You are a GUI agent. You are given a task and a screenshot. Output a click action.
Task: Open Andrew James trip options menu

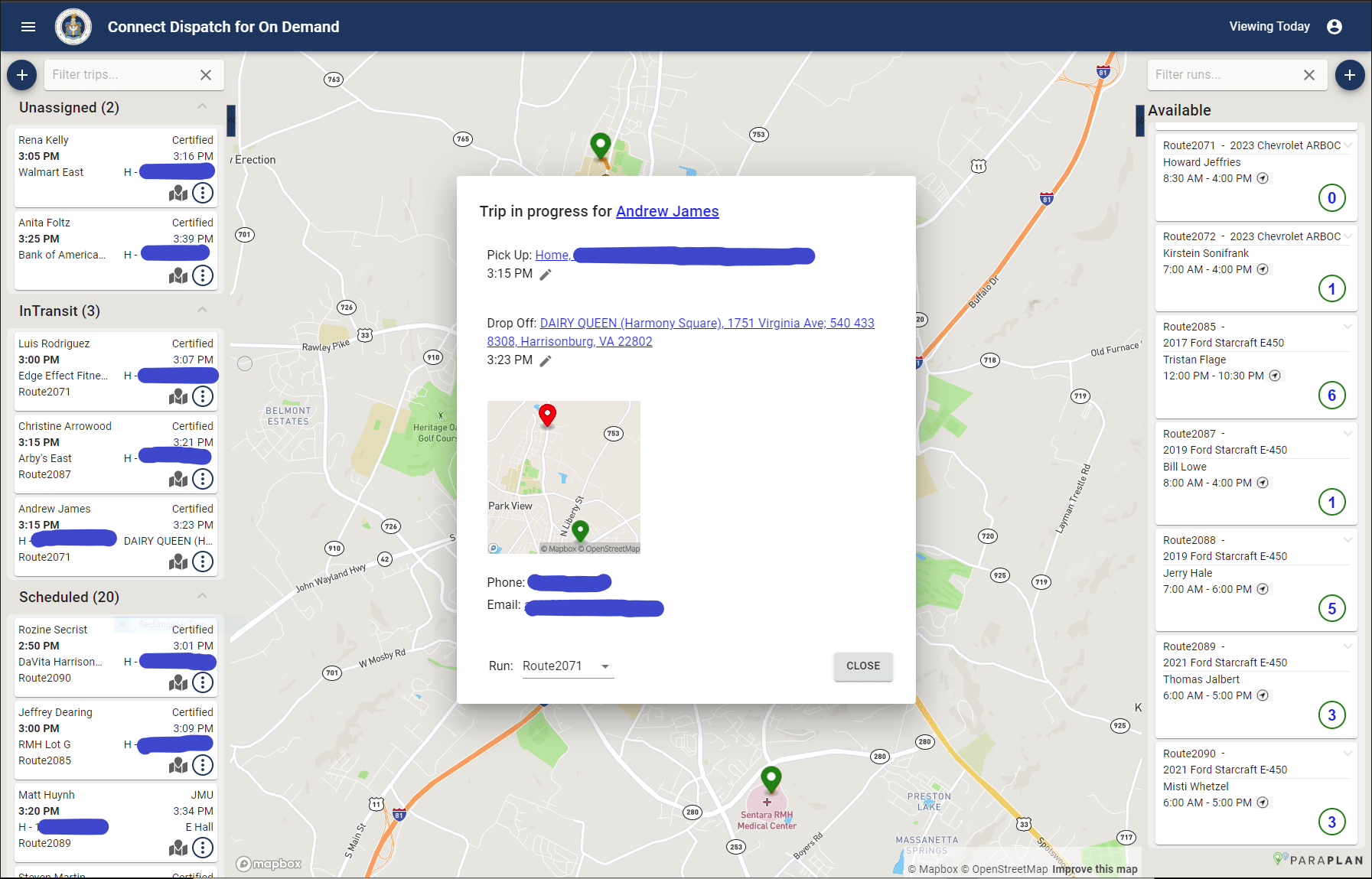[x=203, y=562]
